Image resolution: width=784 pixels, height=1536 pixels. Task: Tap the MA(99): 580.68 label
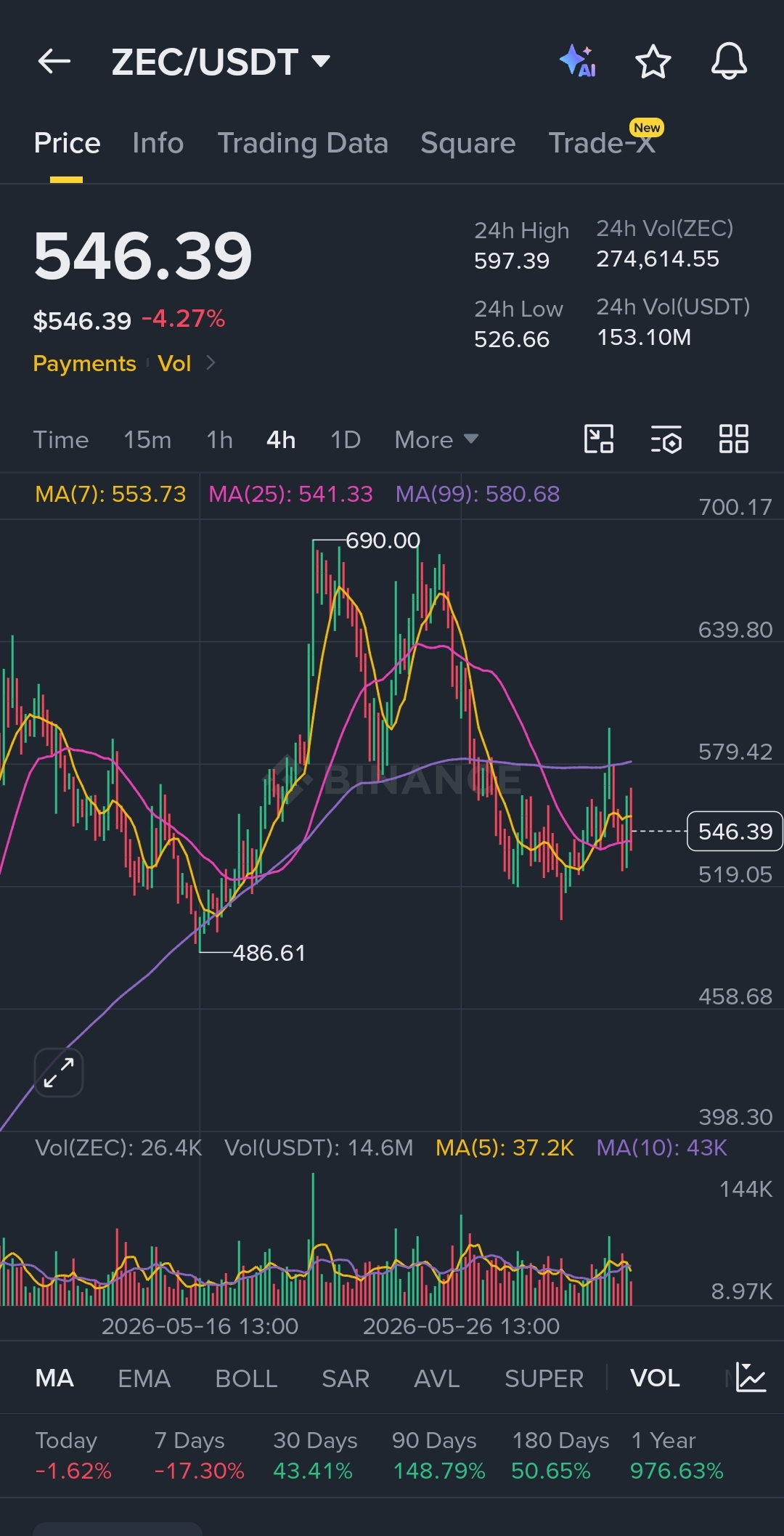click(x=478, y=495)
